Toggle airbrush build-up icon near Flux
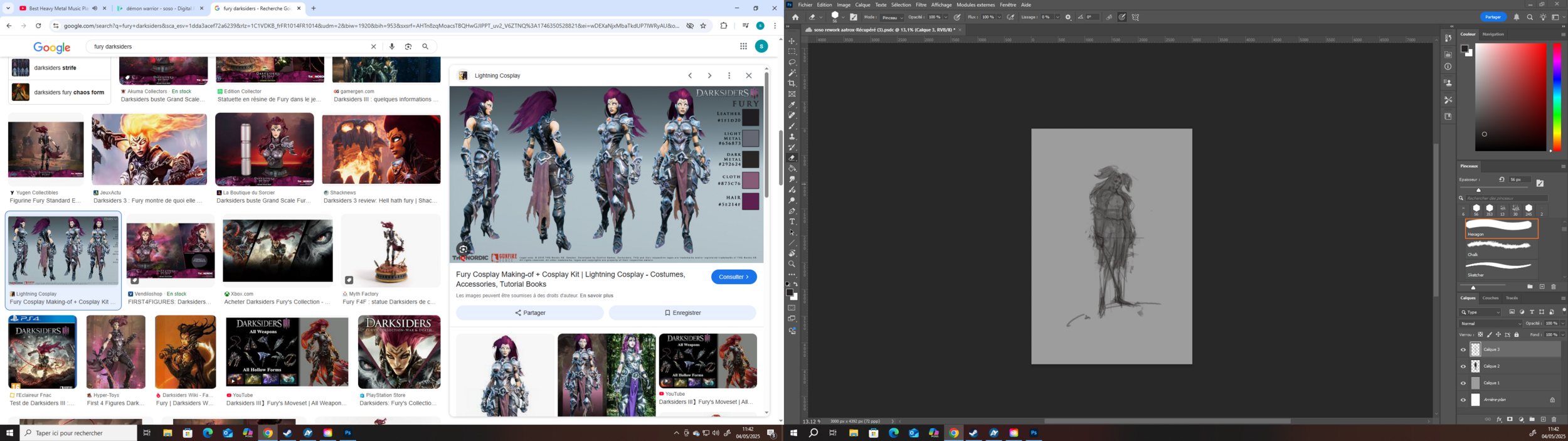1568x441 pixels. point(1011,17)
